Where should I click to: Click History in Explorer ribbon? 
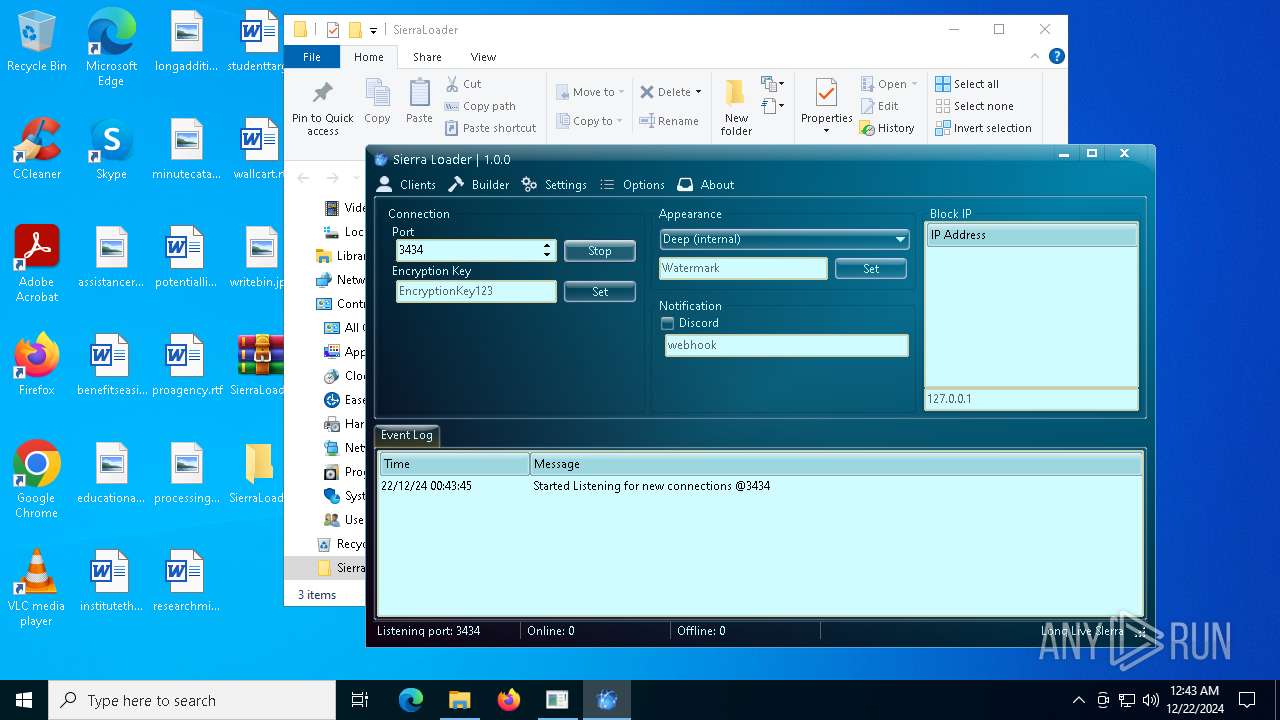click(x=887, y=128)
